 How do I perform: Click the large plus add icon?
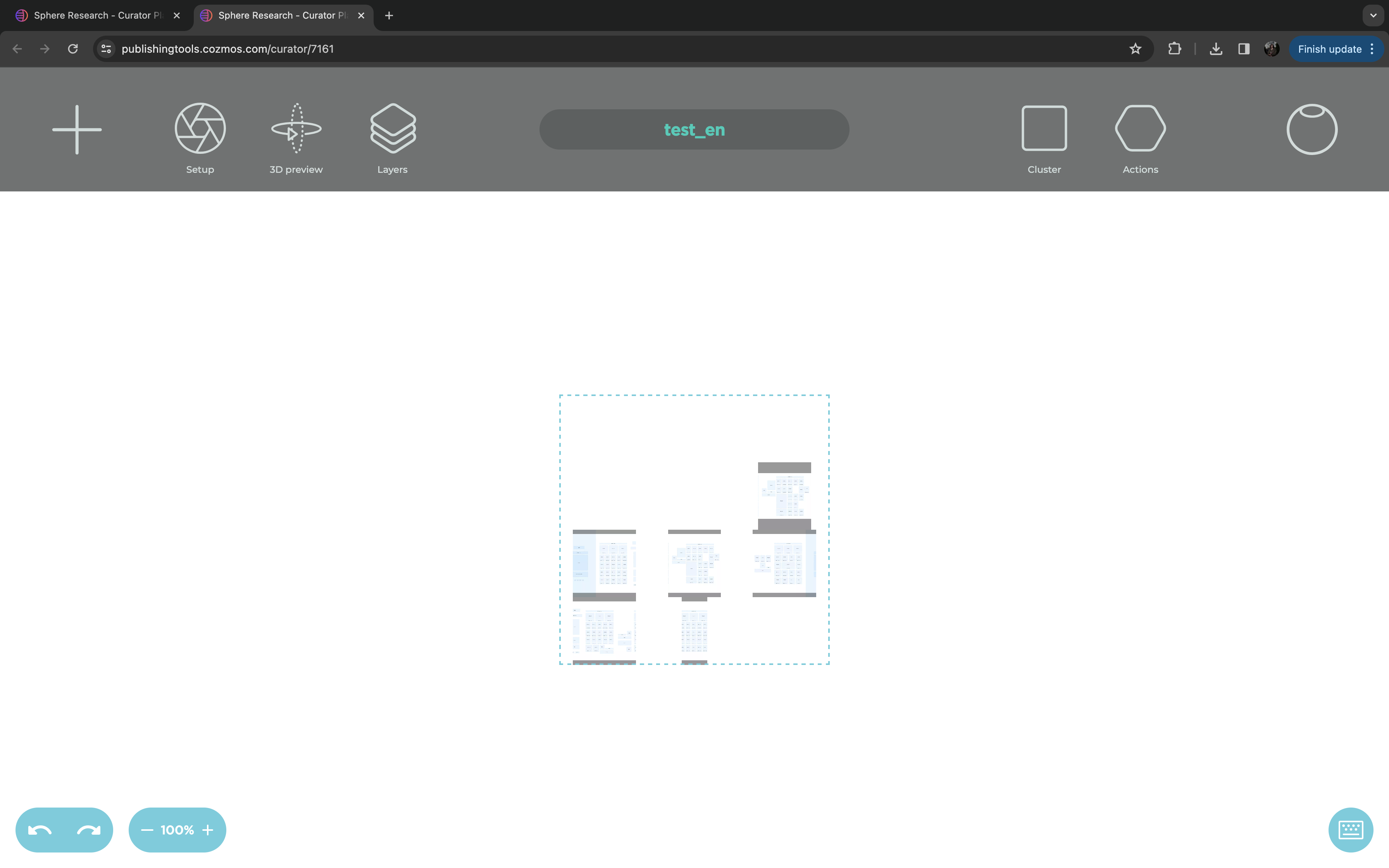pyautogui.click(x=77, y=129)
